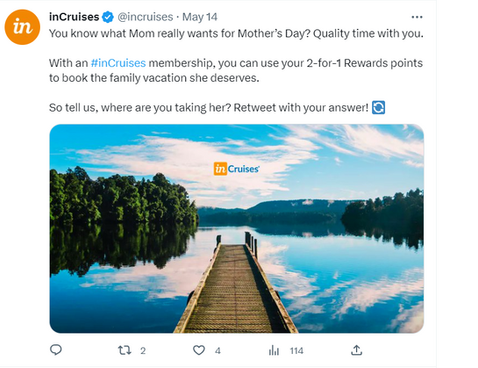Open the lake pier image attachment
This screenshot has width=478, height=368.
coord(237,229)
